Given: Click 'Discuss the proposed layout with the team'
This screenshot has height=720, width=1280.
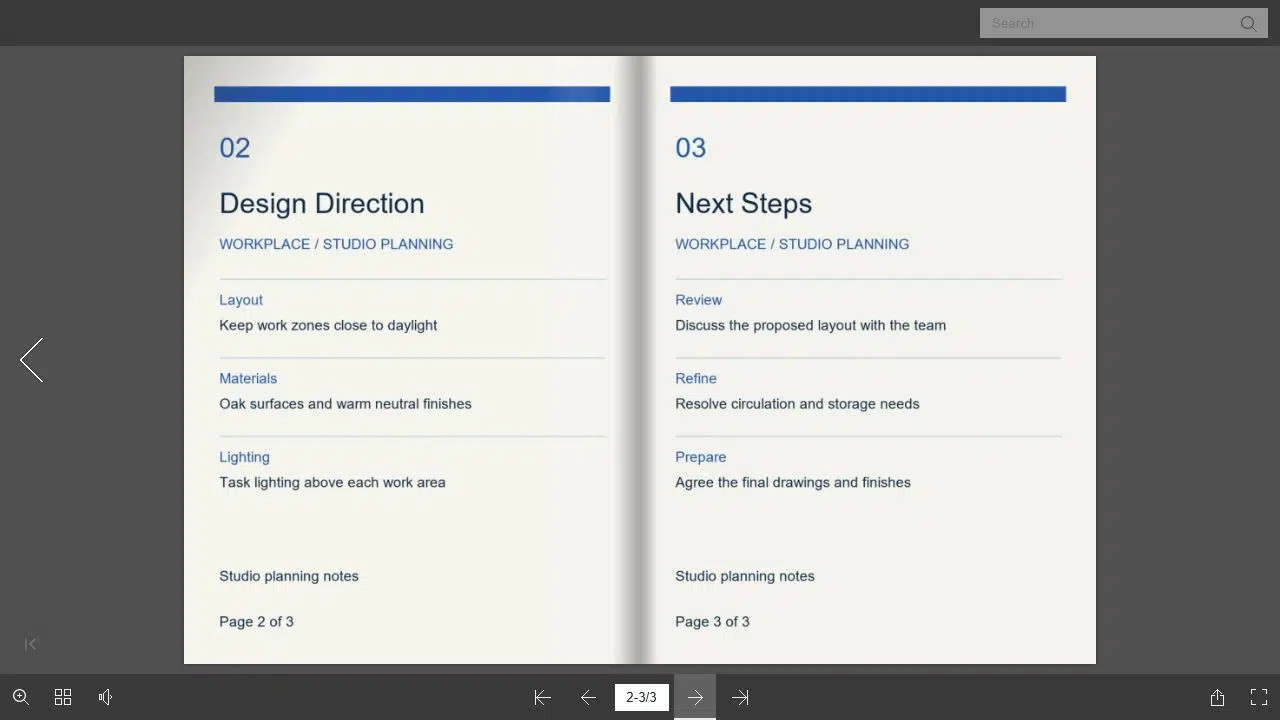Looking at the screenshot, I should pyautogui.click(x=810, y=325).
